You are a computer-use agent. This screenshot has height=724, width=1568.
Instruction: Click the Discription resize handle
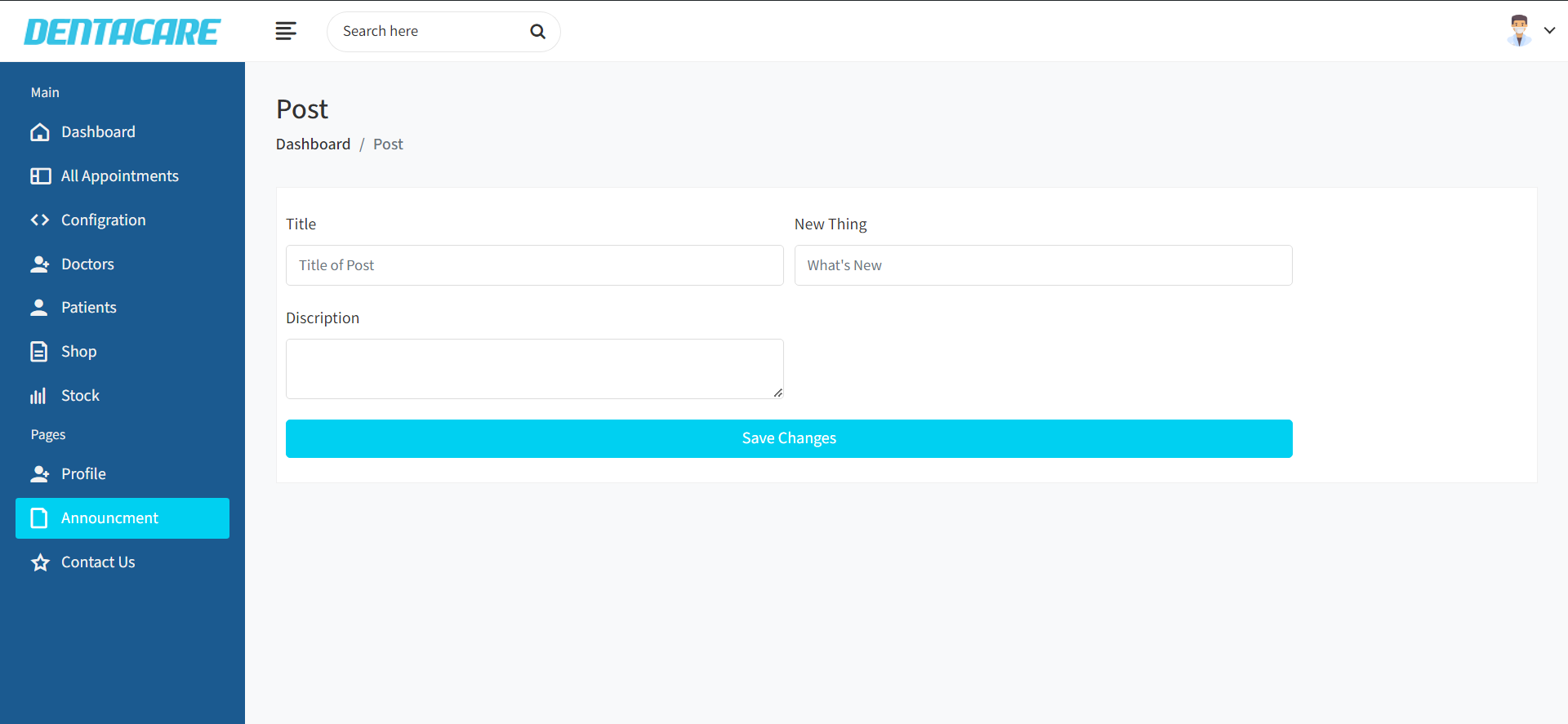point(777,393)
